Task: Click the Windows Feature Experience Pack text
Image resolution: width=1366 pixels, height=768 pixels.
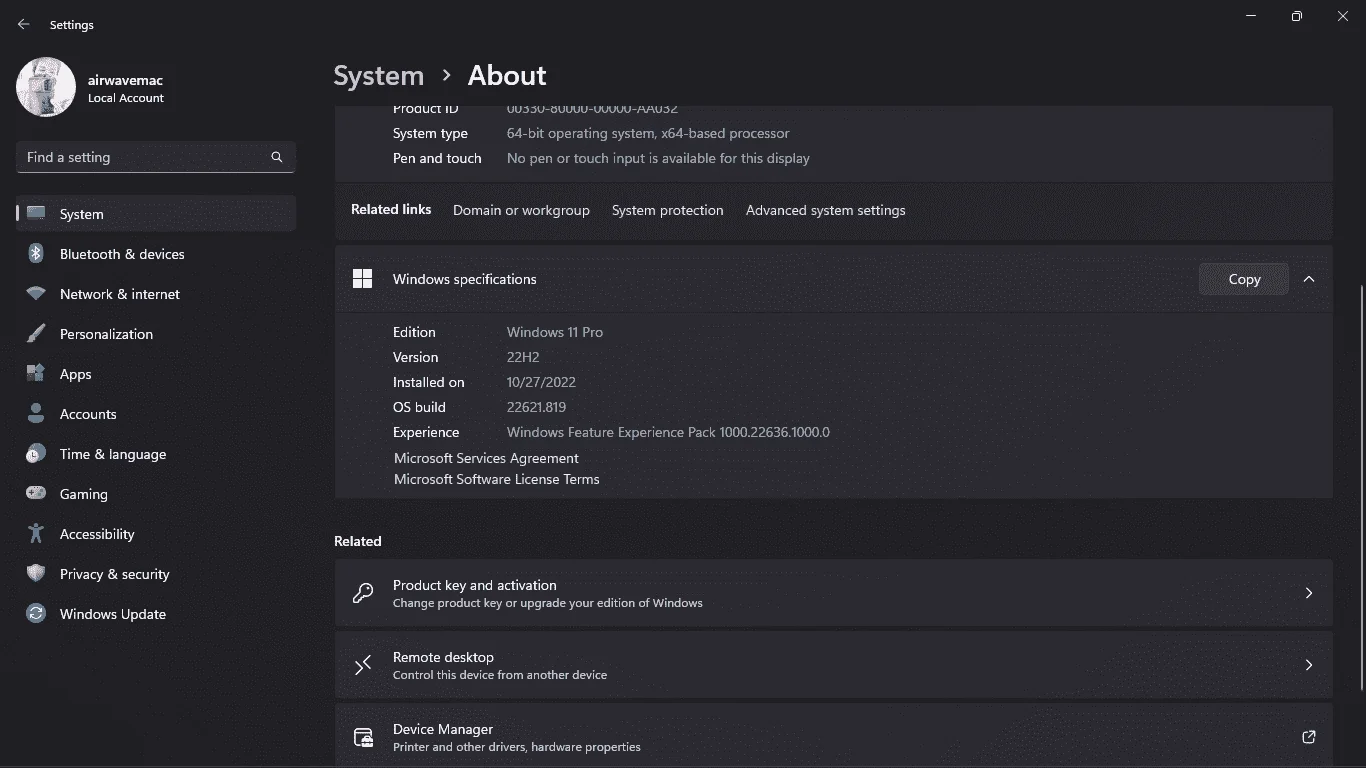Action: pos(668,432)
